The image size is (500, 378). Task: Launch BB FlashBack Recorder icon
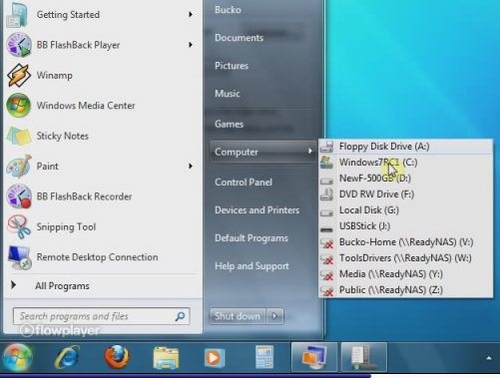[x=19, y=196]
